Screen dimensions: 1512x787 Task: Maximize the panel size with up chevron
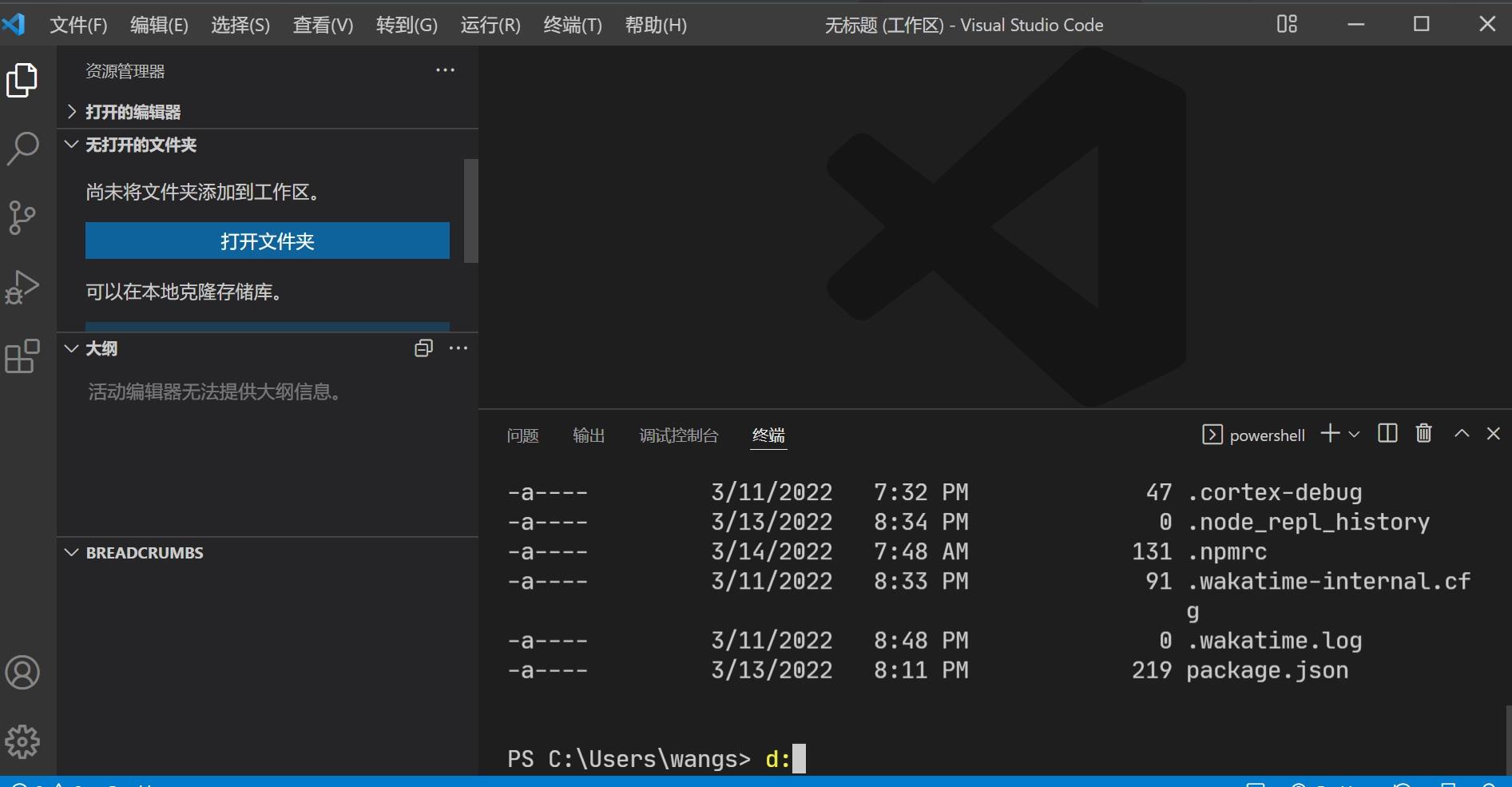pos(1462,434)
